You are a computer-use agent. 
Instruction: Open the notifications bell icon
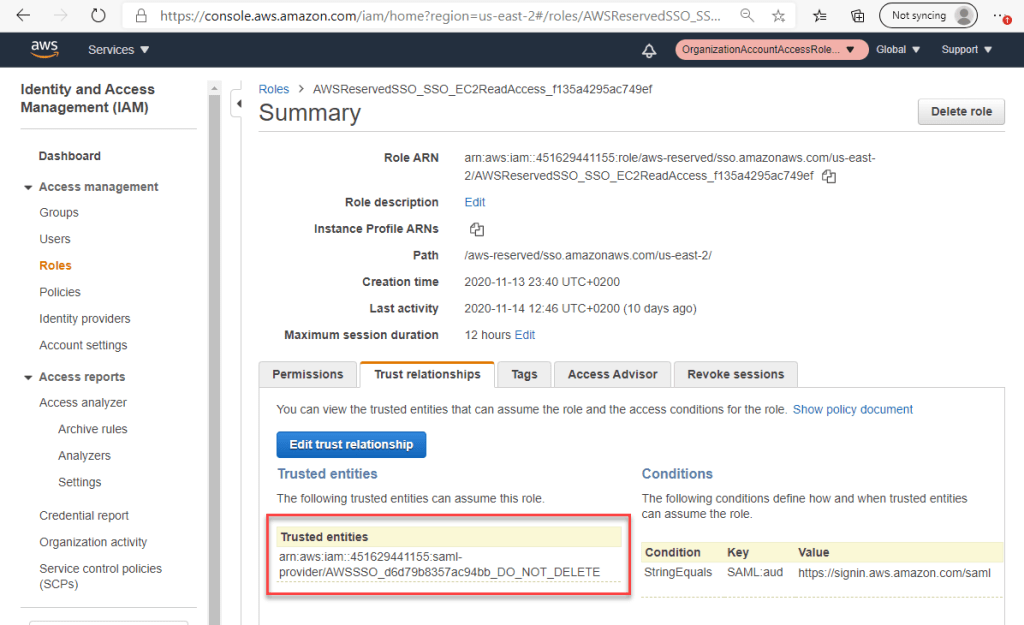point(649,50)
